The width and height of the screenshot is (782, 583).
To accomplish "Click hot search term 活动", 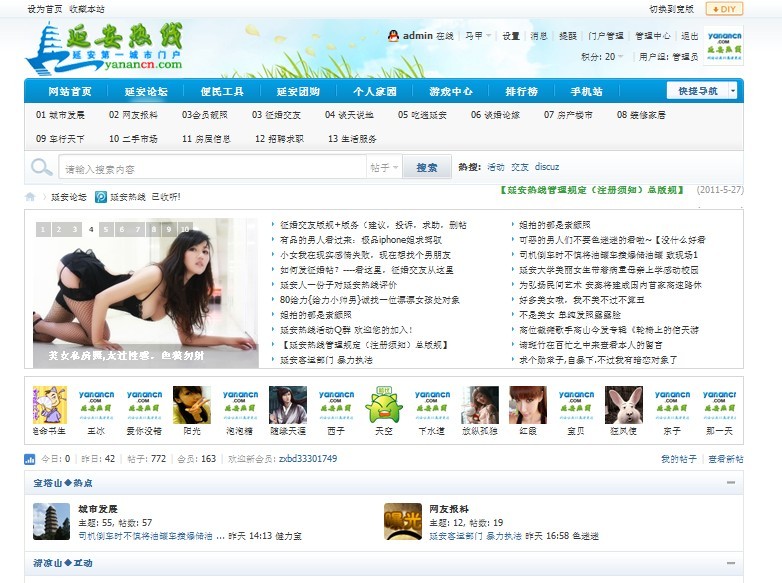I will pyautogui.click(x=496, y=167).
